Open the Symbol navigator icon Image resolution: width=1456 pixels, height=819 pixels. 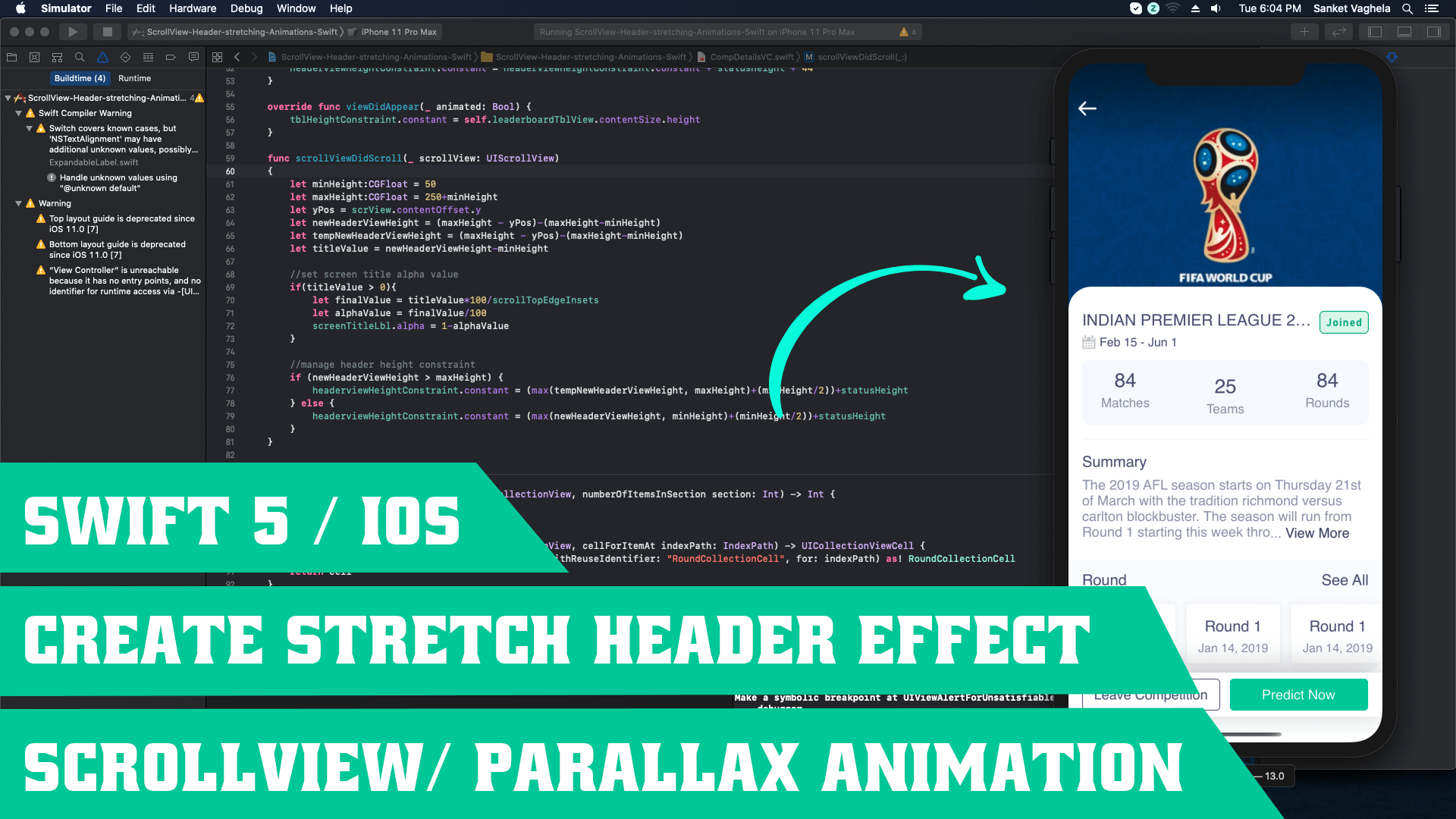pyautogui.click(x=57, y=57)
